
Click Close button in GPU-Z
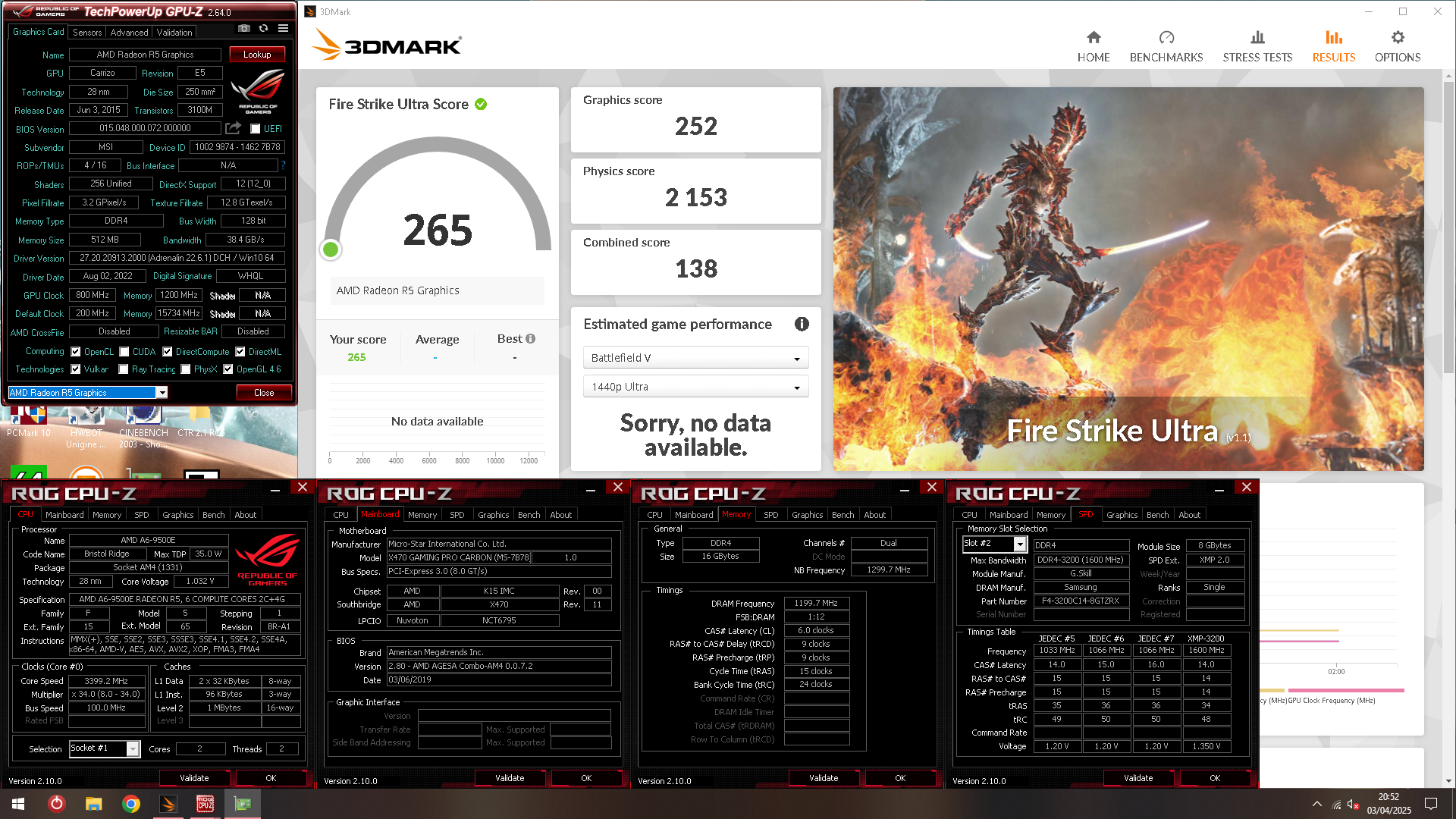264,393
